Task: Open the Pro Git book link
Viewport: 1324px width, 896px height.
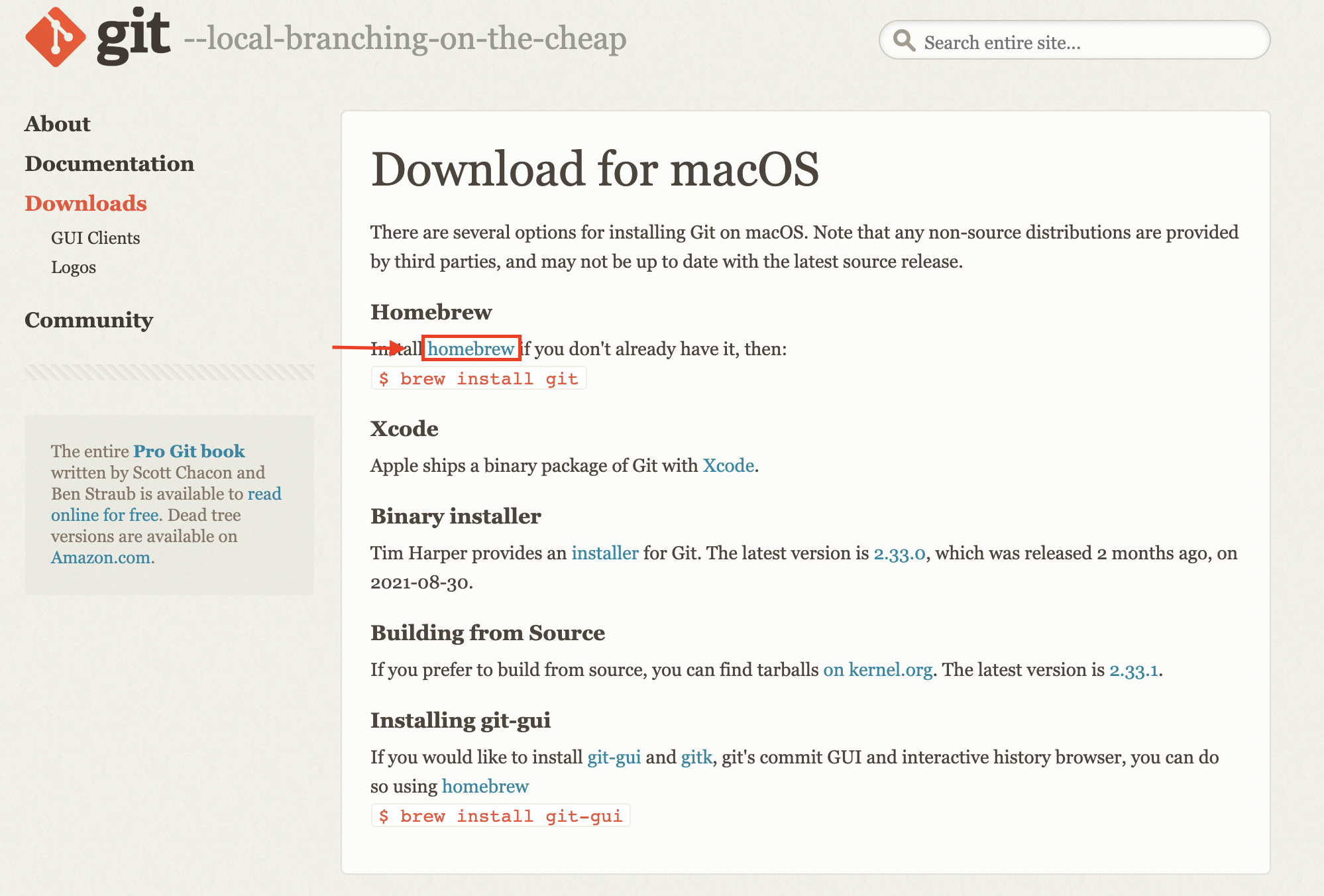Action: (188, 451)
